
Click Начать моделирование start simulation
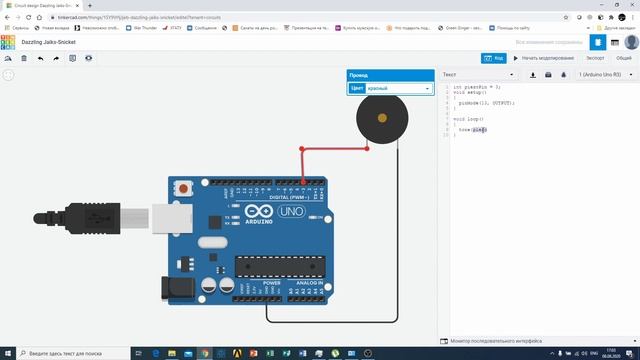click(x=544, y=58)
